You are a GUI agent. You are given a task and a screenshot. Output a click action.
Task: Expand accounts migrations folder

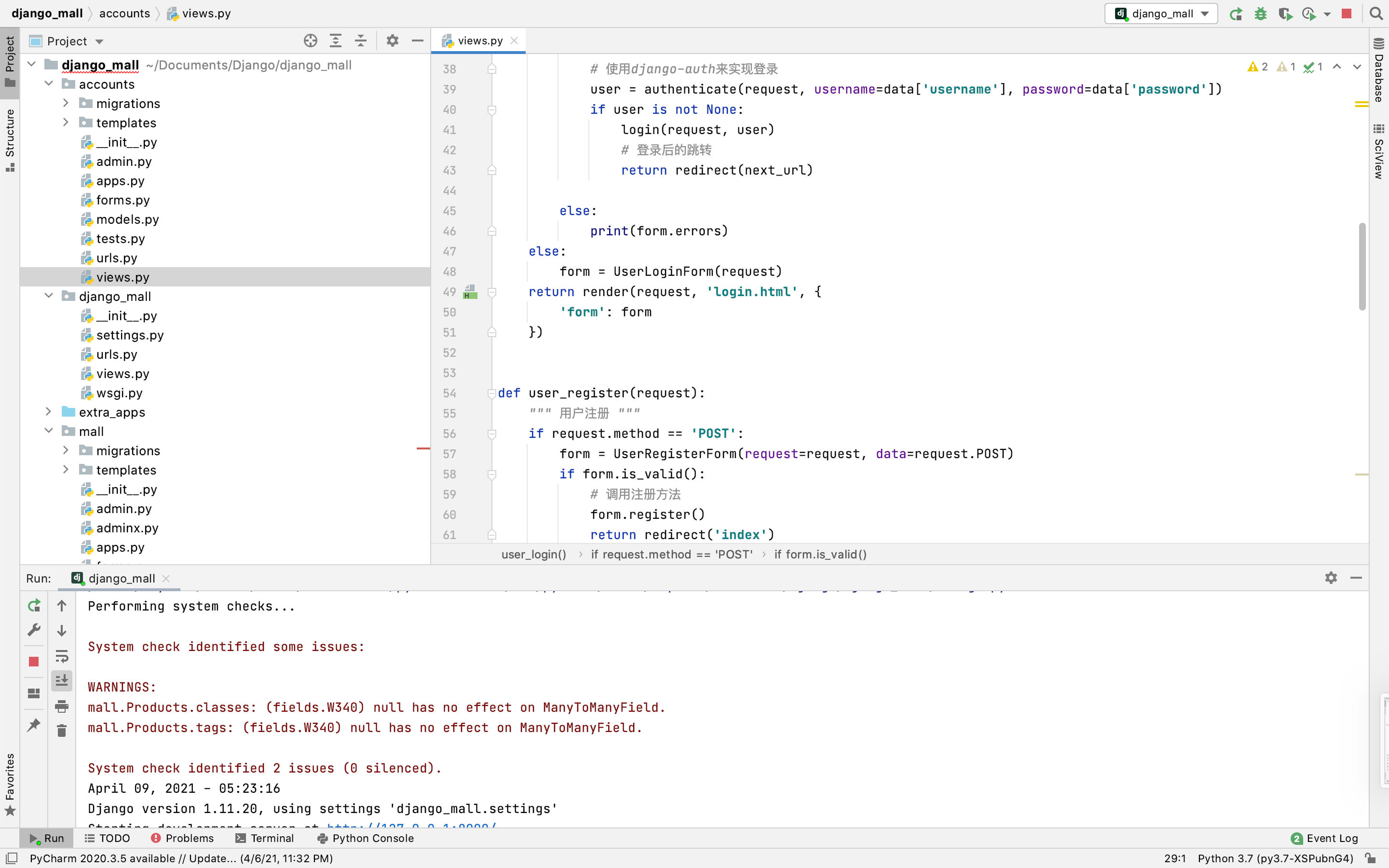[66, 103]
